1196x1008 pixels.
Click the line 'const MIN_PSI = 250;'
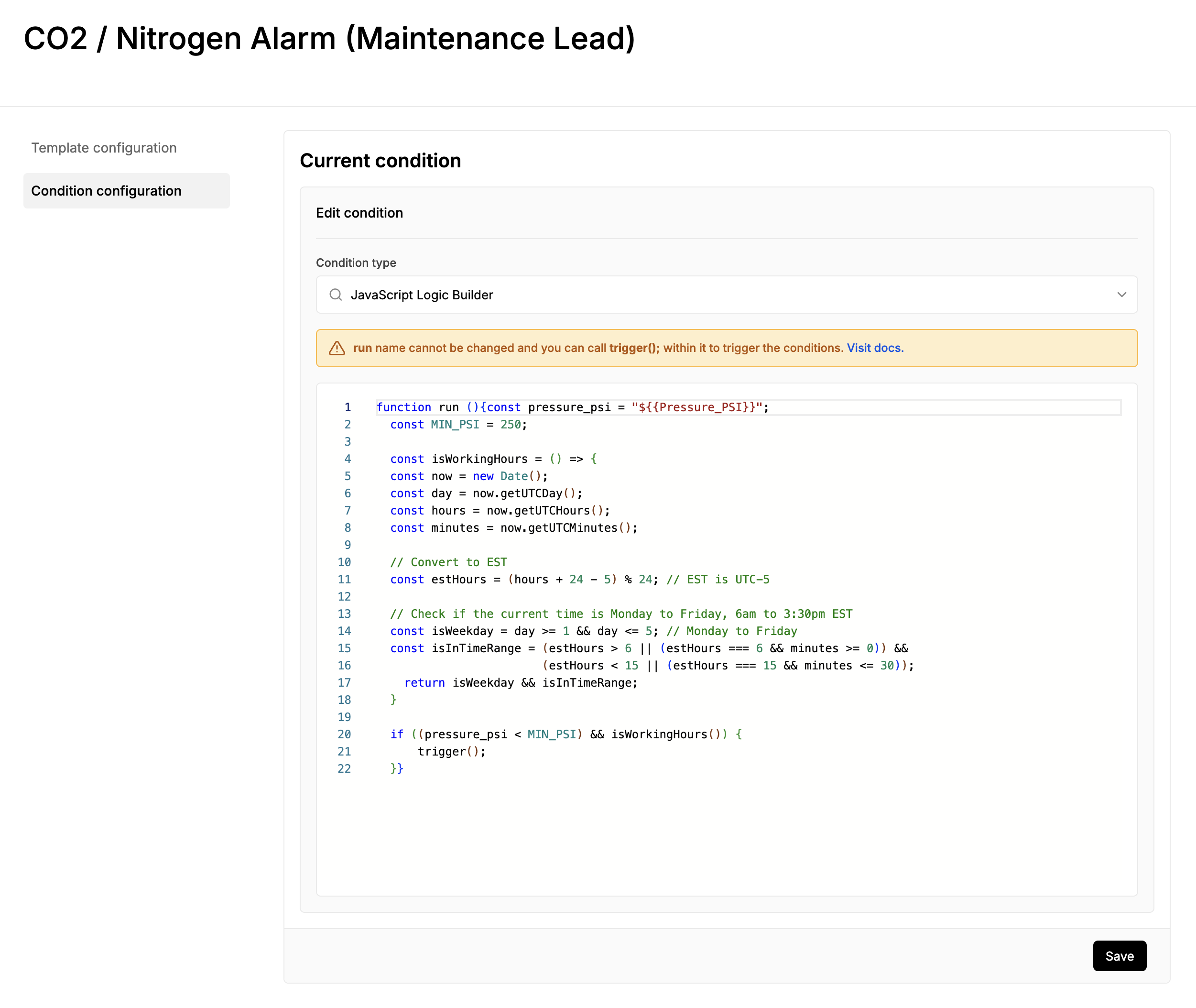458,425
